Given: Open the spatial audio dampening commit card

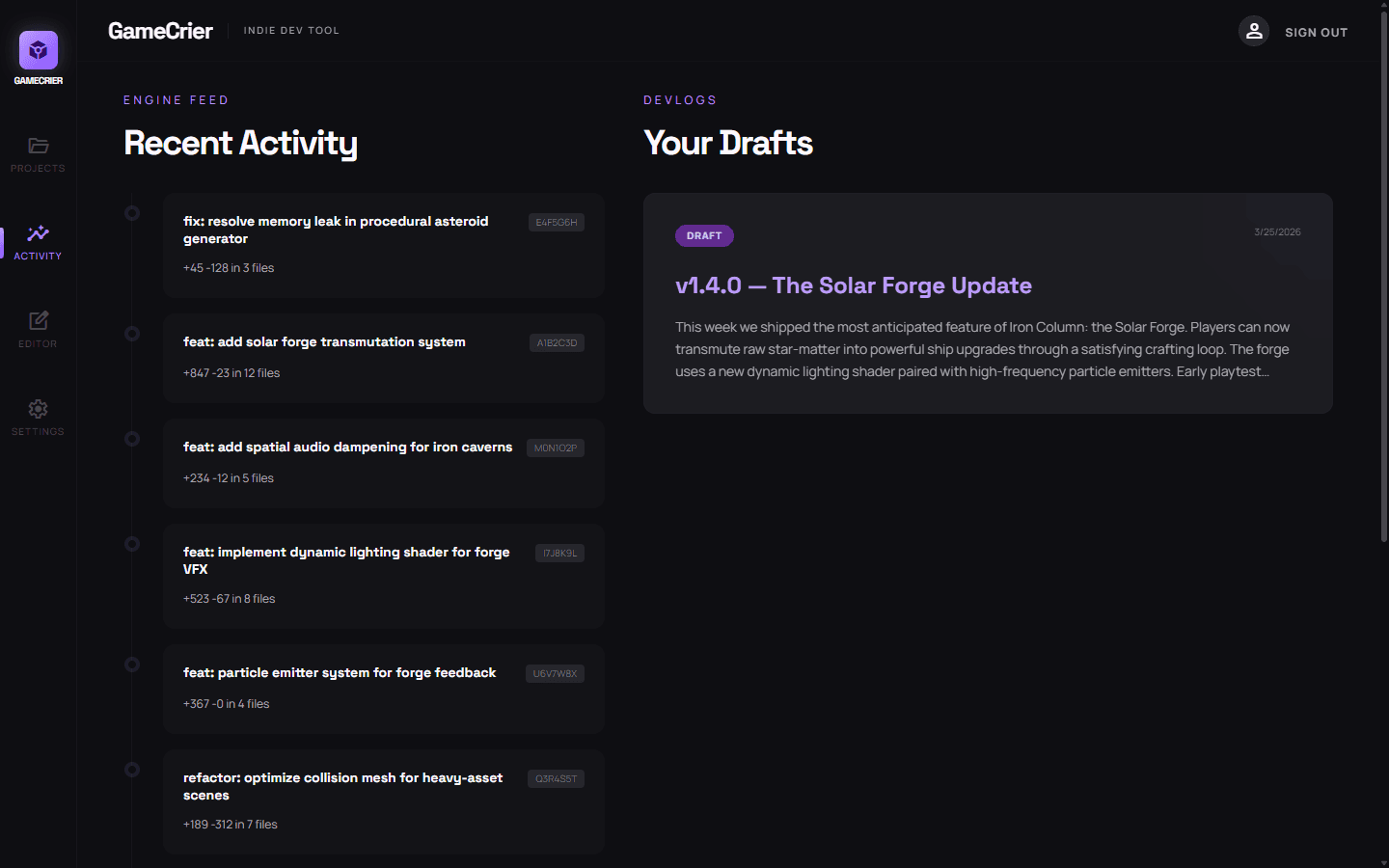Looking at the screenshot, I should [x=383, y=463].
